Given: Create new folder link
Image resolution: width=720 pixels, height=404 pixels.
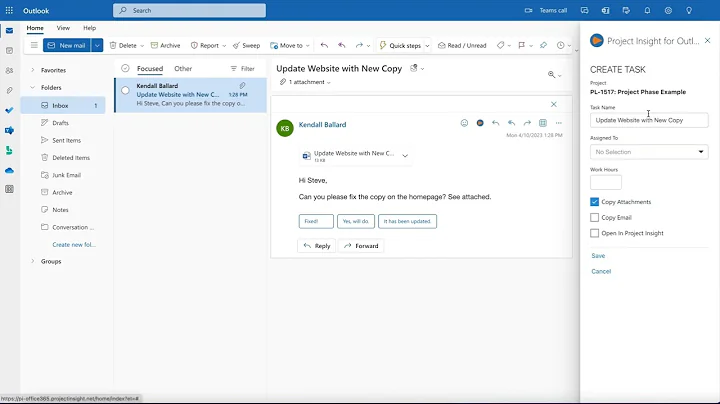Looking at the screenshot, I should pyautogui.click(x=74, y=245).
